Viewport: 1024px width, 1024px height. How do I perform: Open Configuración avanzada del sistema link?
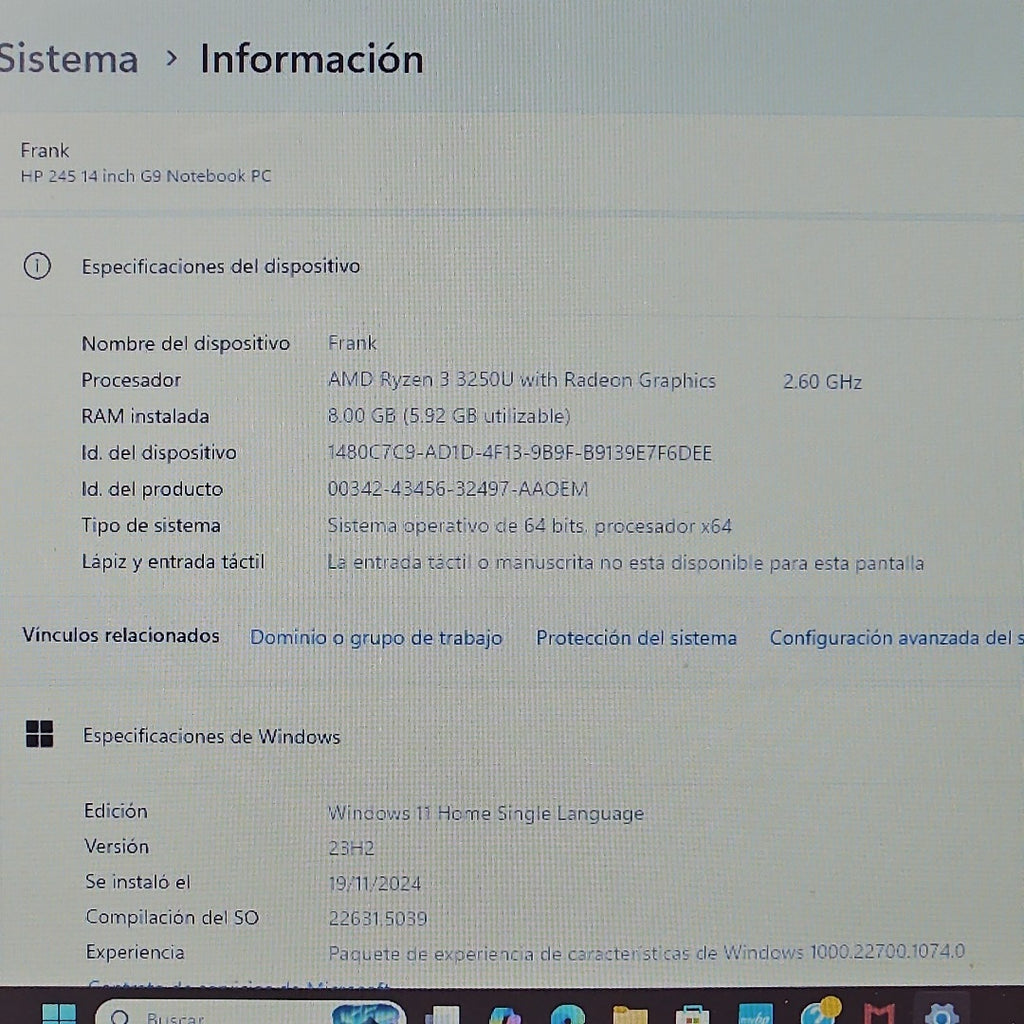[x=896, y=638]
